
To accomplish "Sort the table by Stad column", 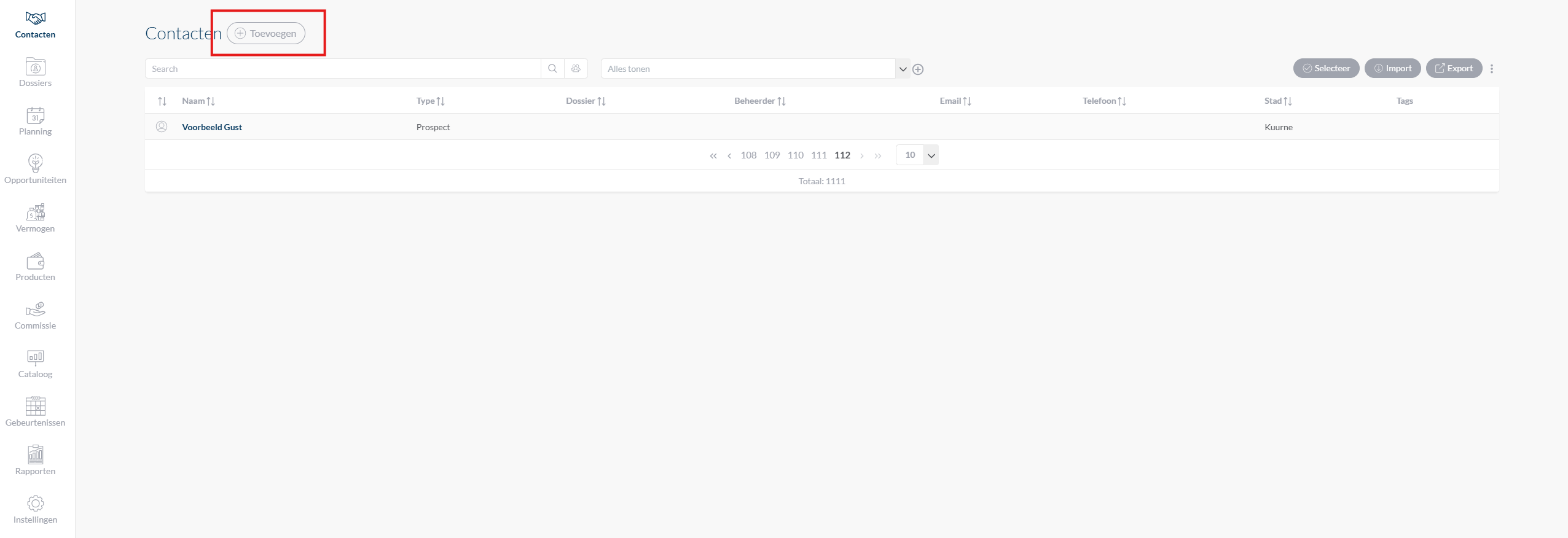I will point(1278,101).
